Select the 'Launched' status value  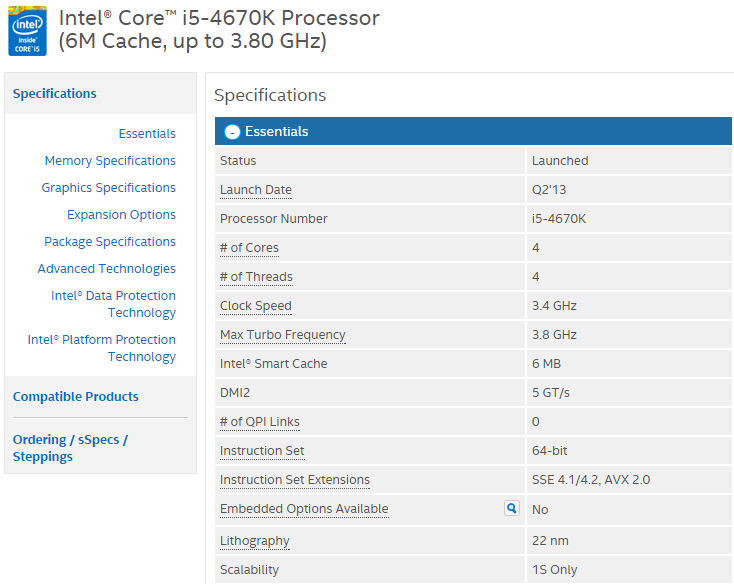pos(560,161)
